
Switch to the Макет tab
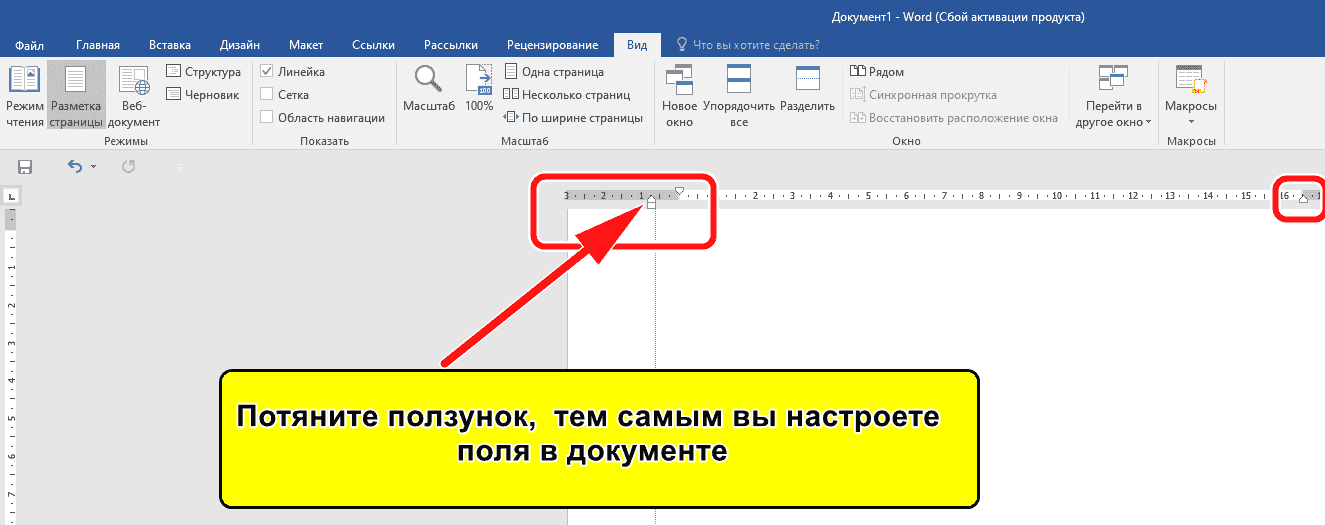[306, 45]
